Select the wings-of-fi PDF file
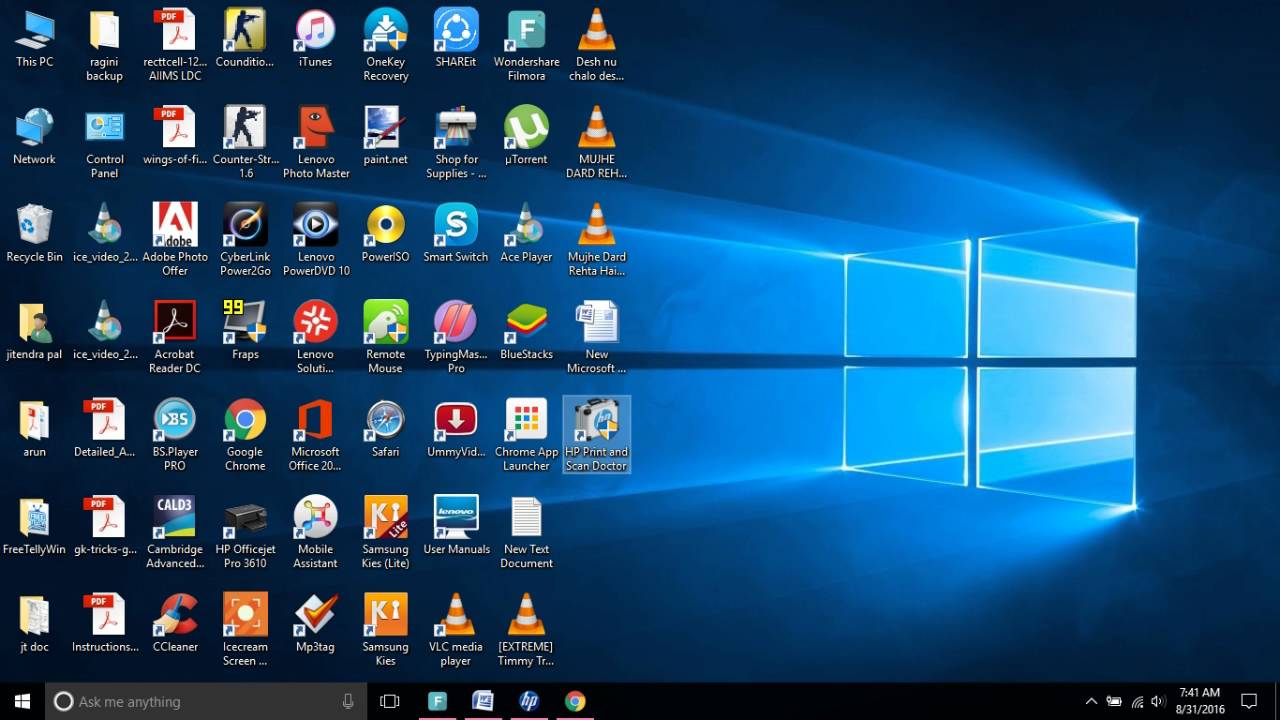1280x720 pixels. click(x=175, y=137)
